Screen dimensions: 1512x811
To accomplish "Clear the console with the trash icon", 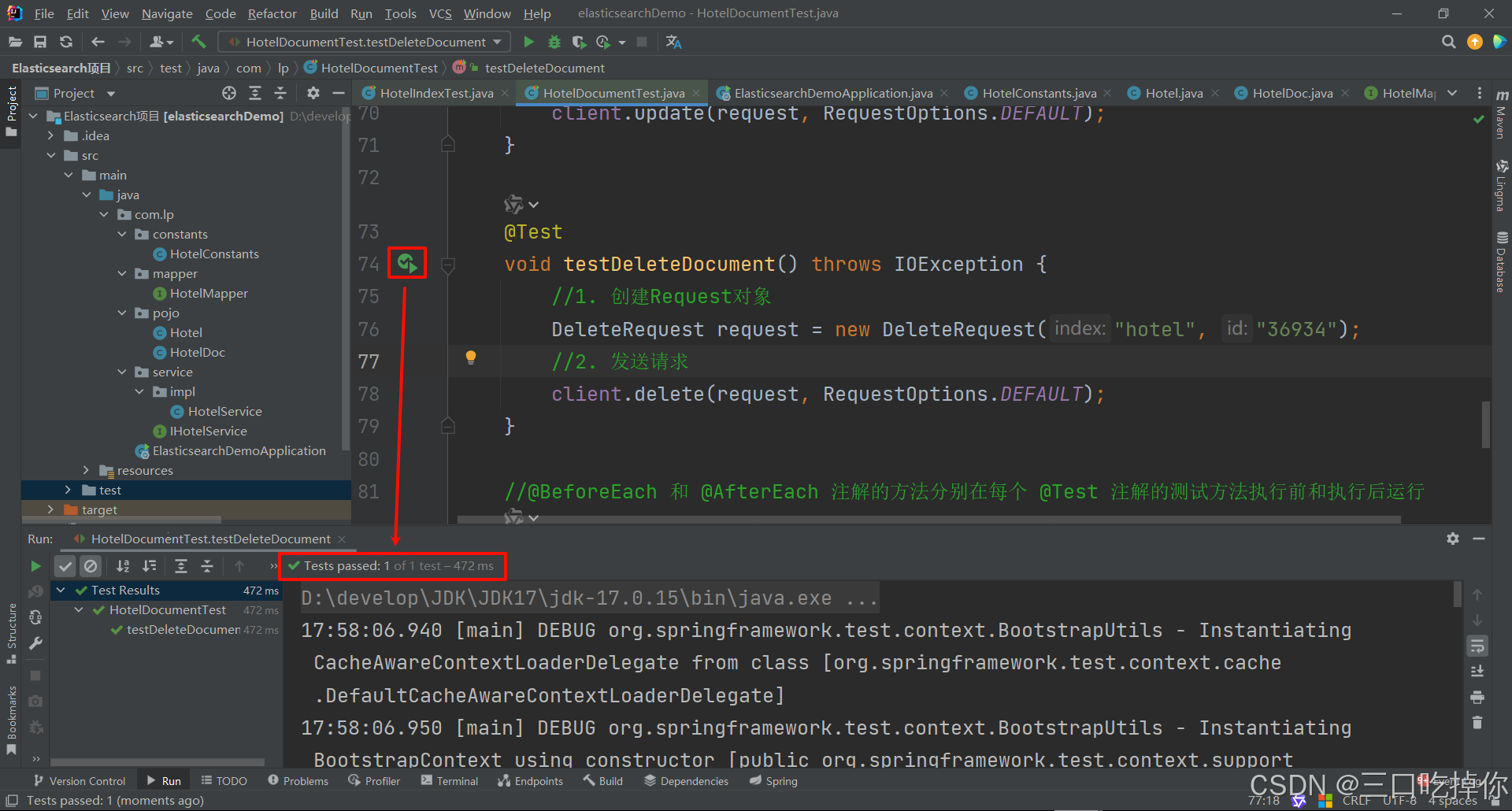I will pos(1477,723).
